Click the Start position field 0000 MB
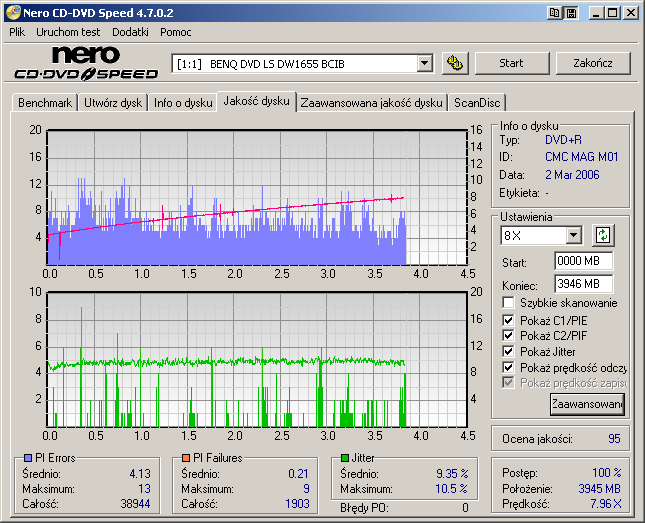The image size is (645, 523). pos(583,261)
